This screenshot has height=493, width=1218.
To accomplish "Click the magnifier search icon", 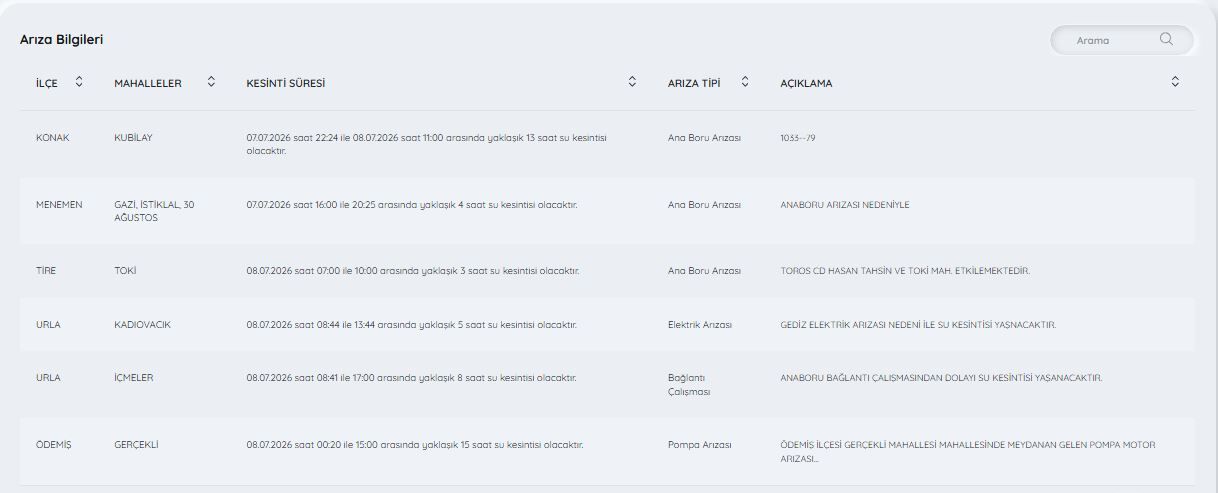I will (x=1166, y=40).
